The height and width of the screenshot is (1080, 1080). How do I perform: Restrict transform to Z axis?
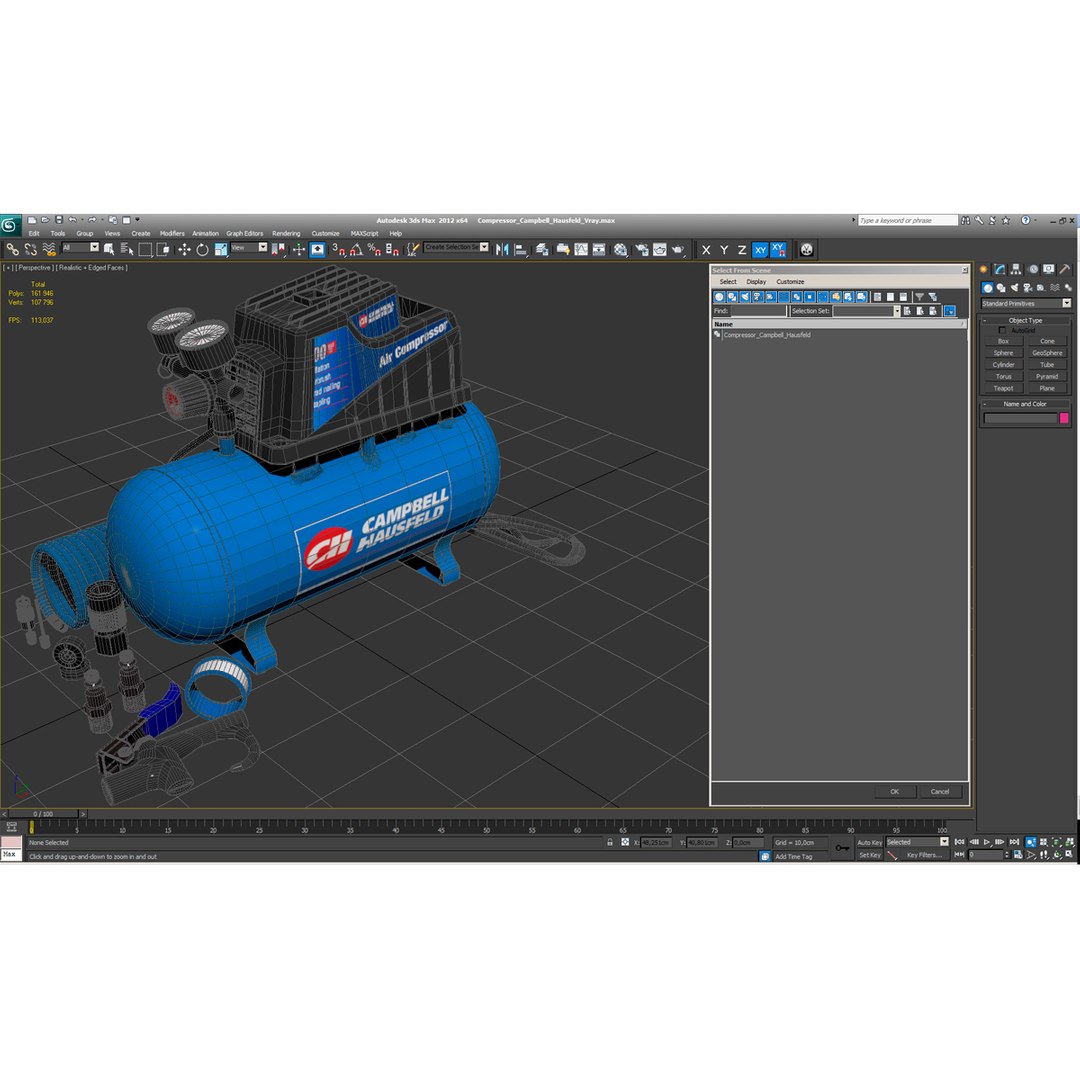(742, 250)
